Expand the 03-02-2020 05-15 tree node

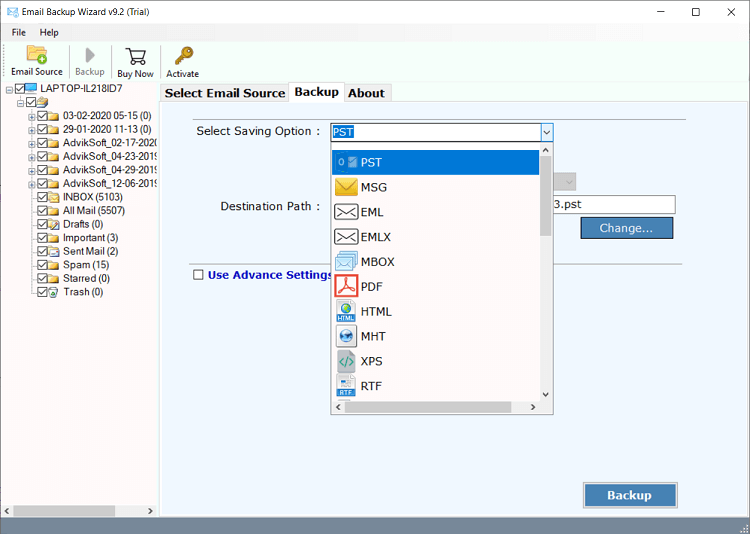coord(32,116)
